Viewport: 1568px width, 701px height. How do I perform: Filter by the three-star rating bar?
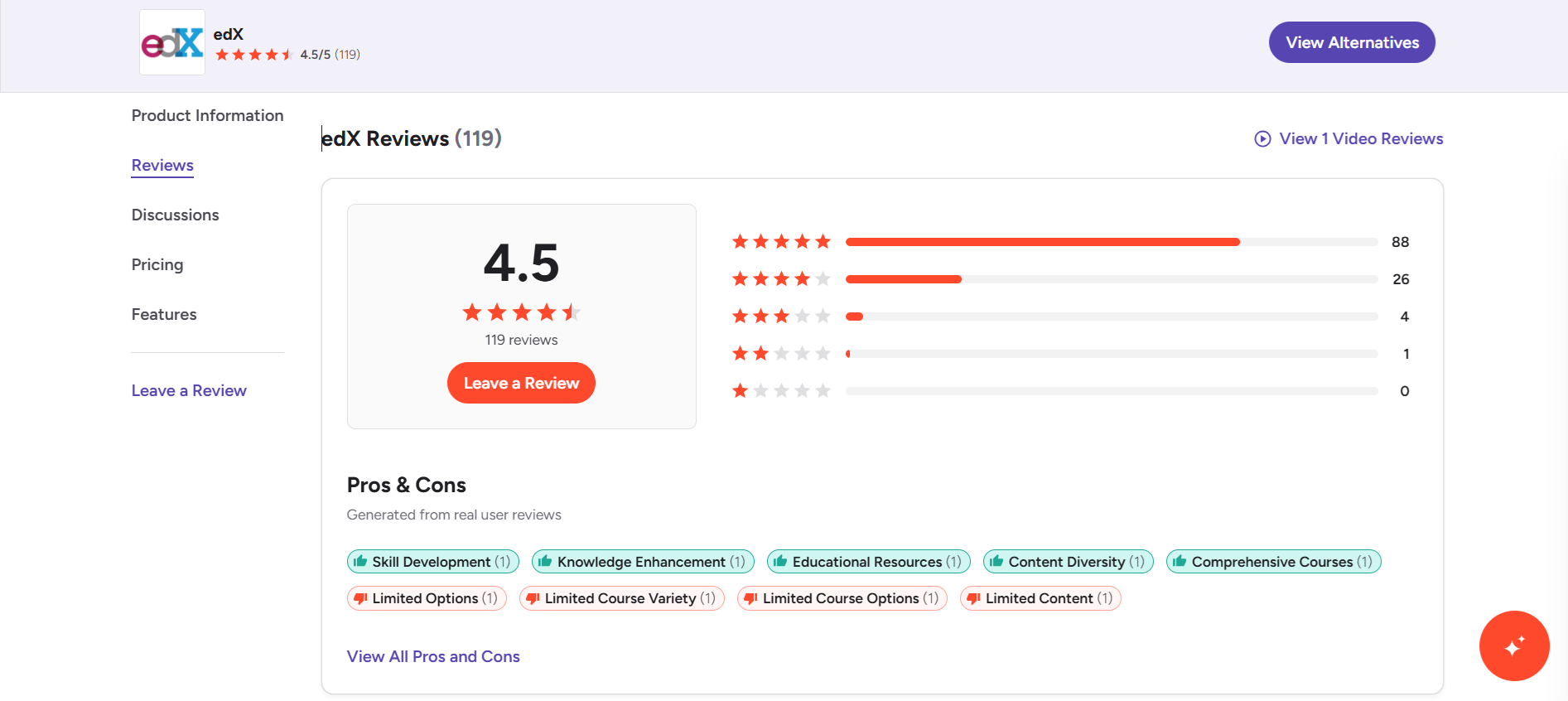click(x=1112, y=317)
